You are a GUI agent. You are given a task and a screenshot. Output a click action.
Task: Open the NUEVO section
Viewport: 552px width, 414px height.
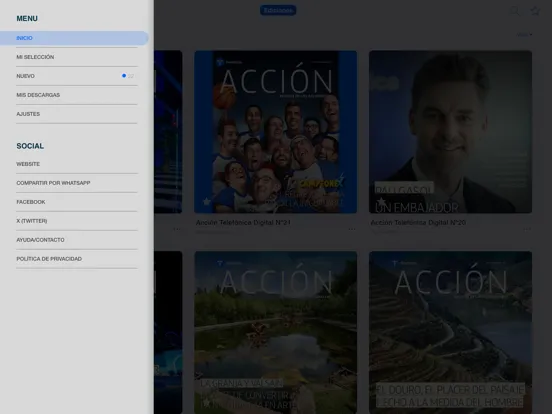pos(77,76)
